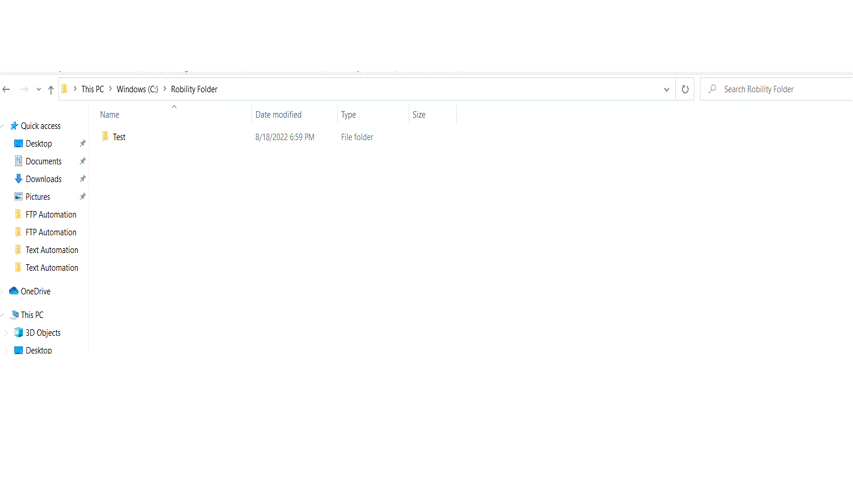This screenshot has width=853, height=480.
Task: Select the first FTP Automation folder
Action: tap(50, 215)
